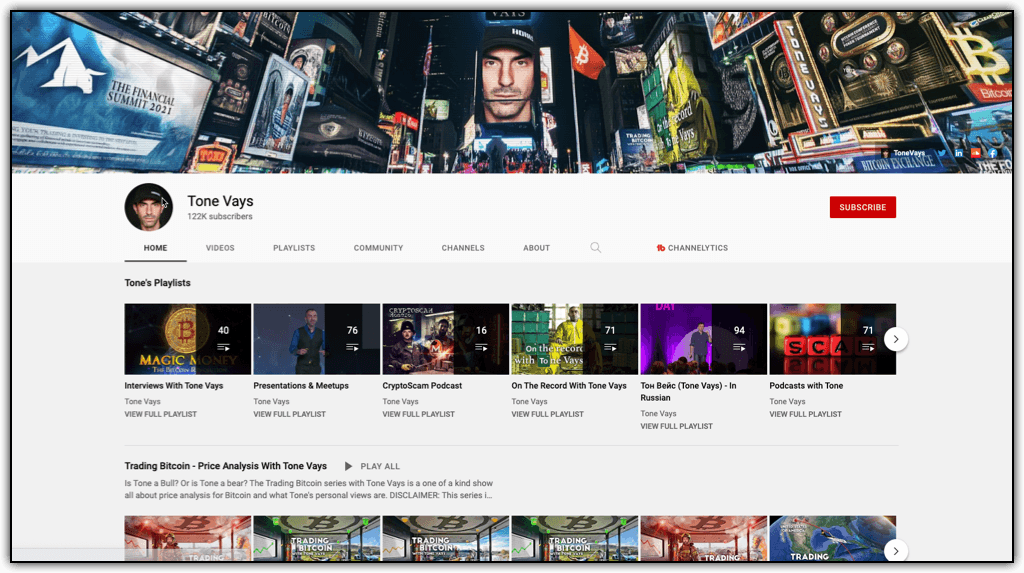Click Tone Vays author under Interviews playlist
The image size is (1024, 573).
coord(142,402)
